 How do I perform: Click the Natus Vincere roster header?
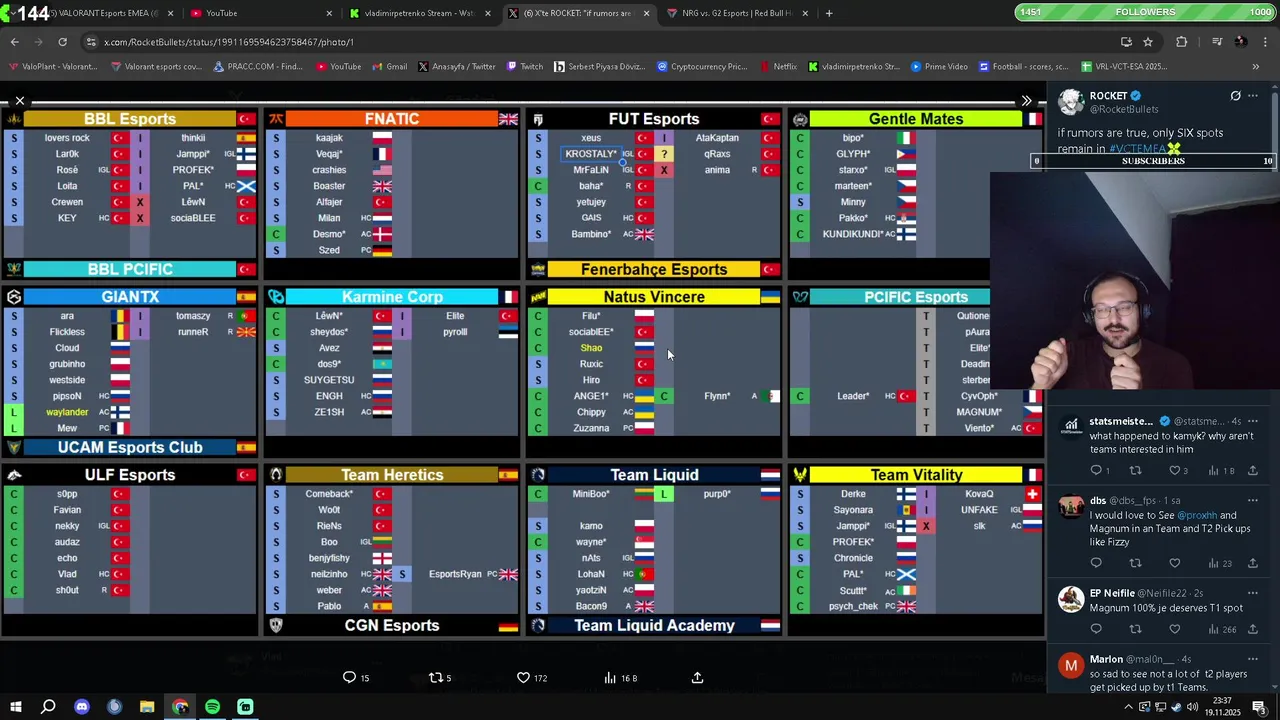pos(654,297)
